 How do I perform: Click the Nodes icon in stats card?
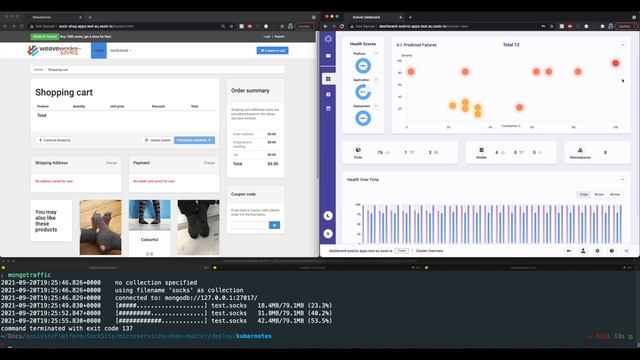pyautogui.click(x=482, y=150)
